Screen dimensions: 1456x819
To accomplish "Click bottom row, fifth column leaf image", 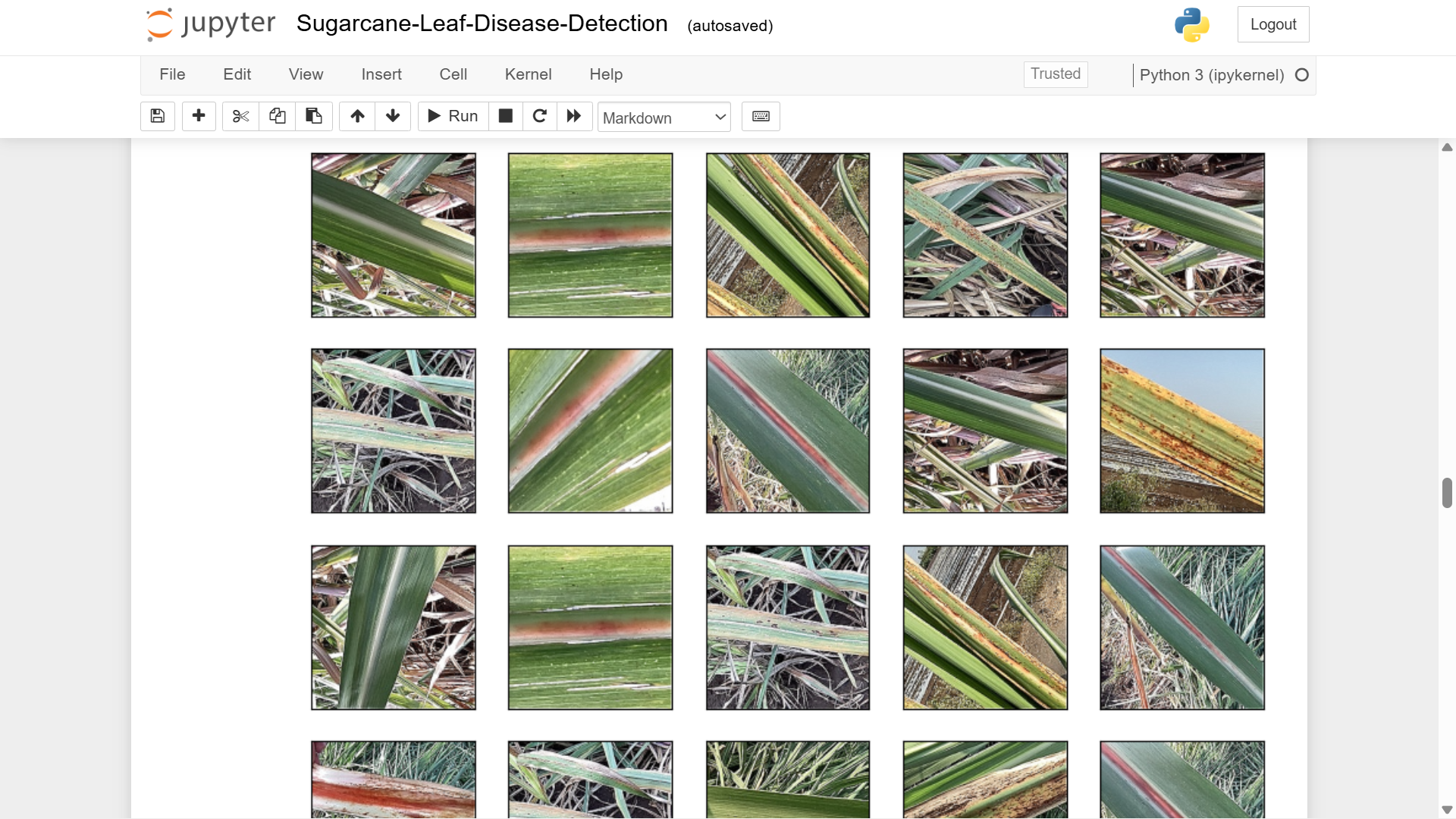I will click(x=1182, y=780).
